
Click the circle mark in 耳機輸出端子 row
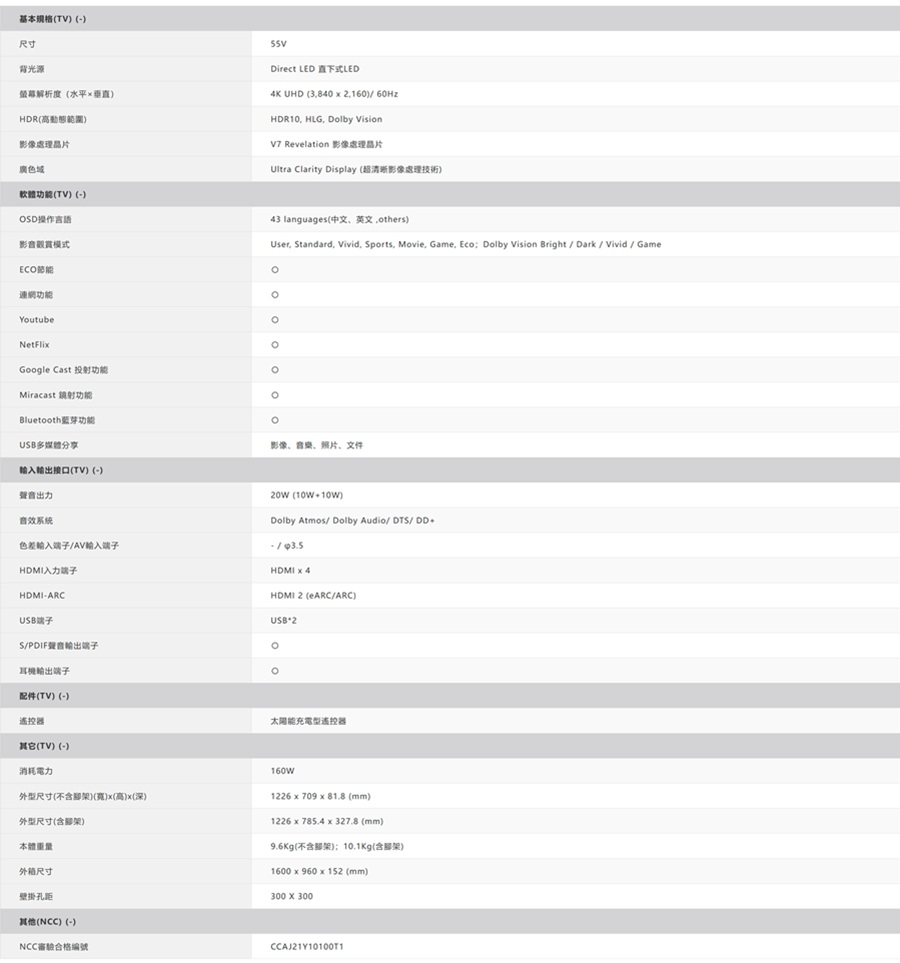(x=275, y=671)
